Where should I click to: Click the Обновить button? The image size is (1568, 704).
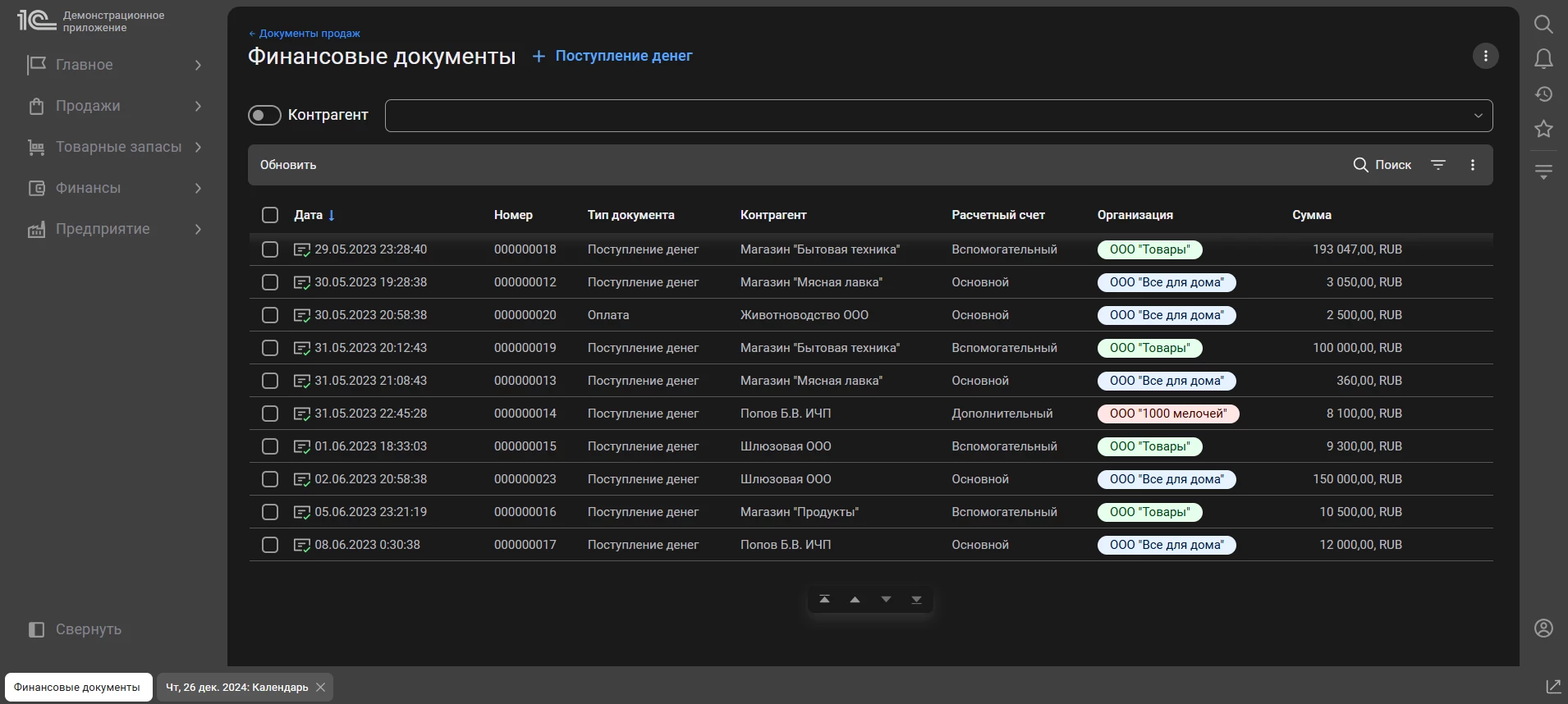tap(288, 165)
